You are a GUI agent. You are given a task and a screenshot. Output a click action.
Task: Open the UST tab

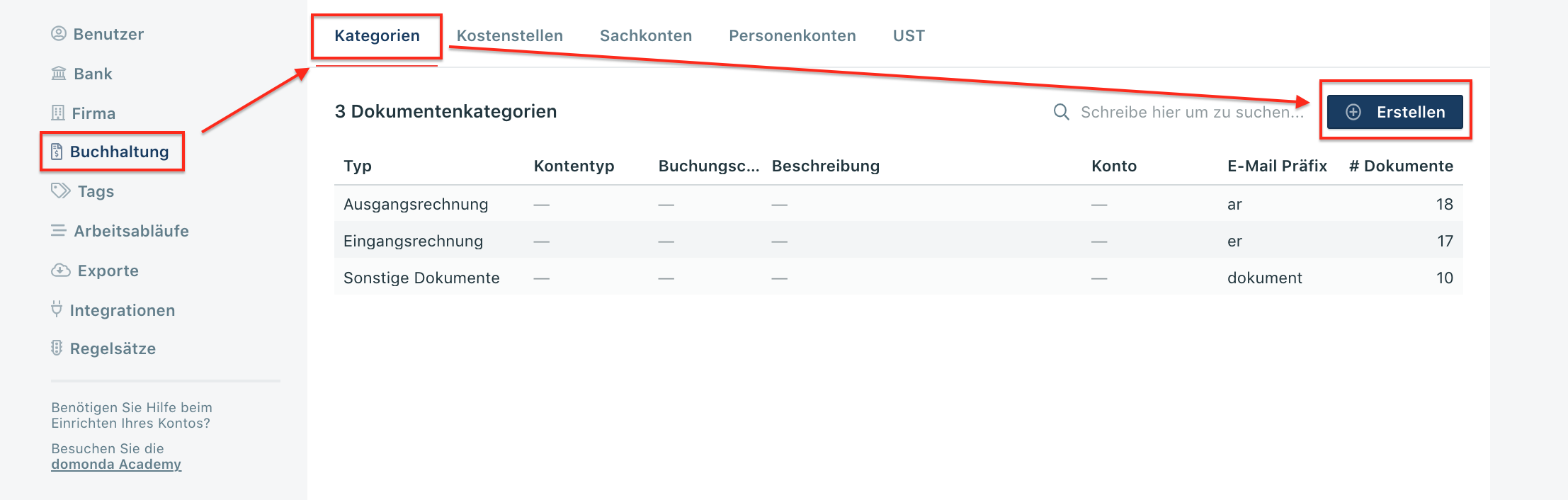click(x=908, y=35)
